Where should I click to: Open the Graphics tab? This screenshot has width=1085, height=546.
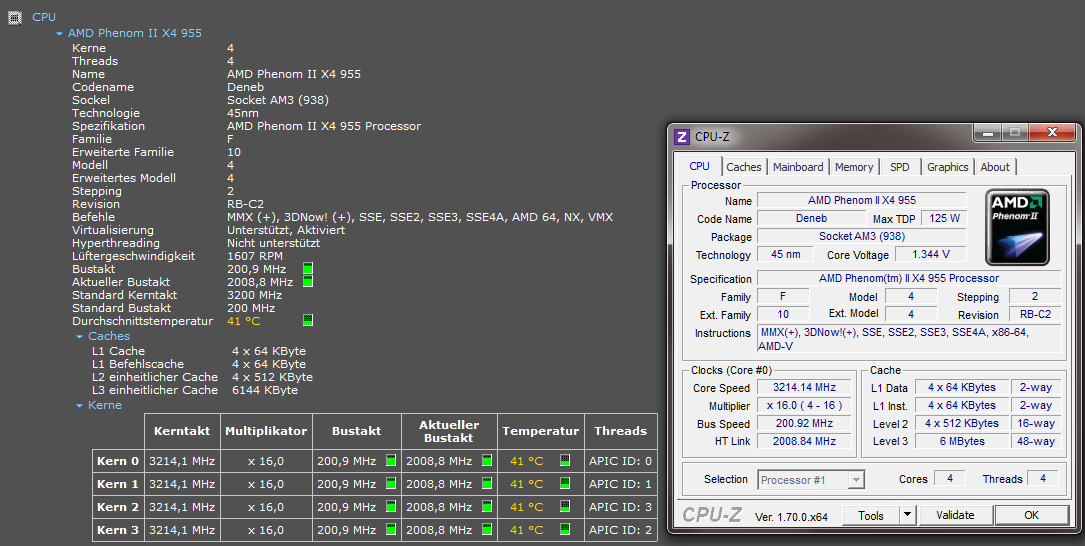click(947, 167)
